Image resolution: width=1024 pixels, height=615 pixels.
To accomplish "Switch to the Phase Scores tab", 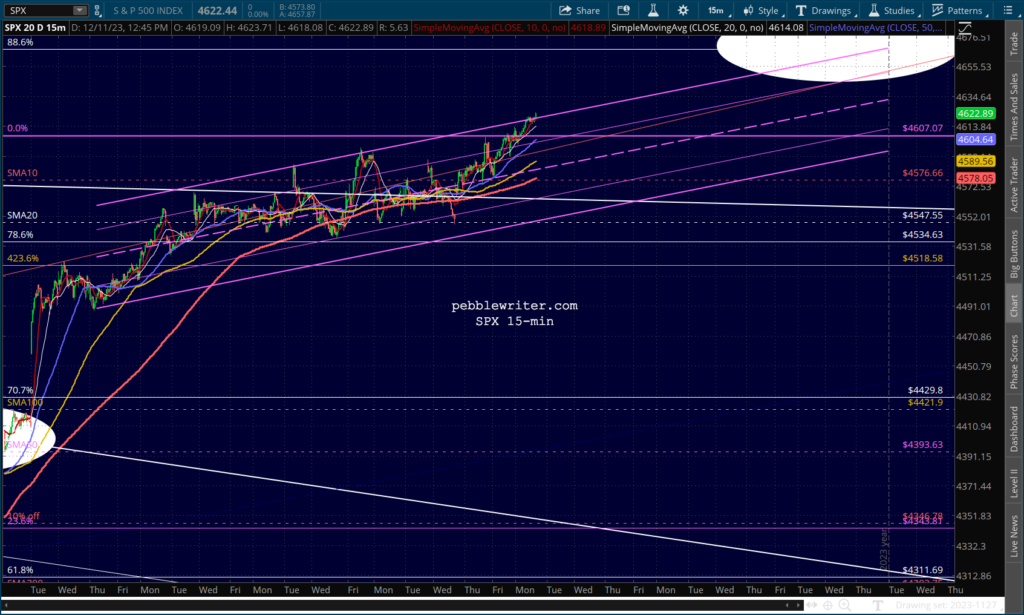I will pos(1014,360).
